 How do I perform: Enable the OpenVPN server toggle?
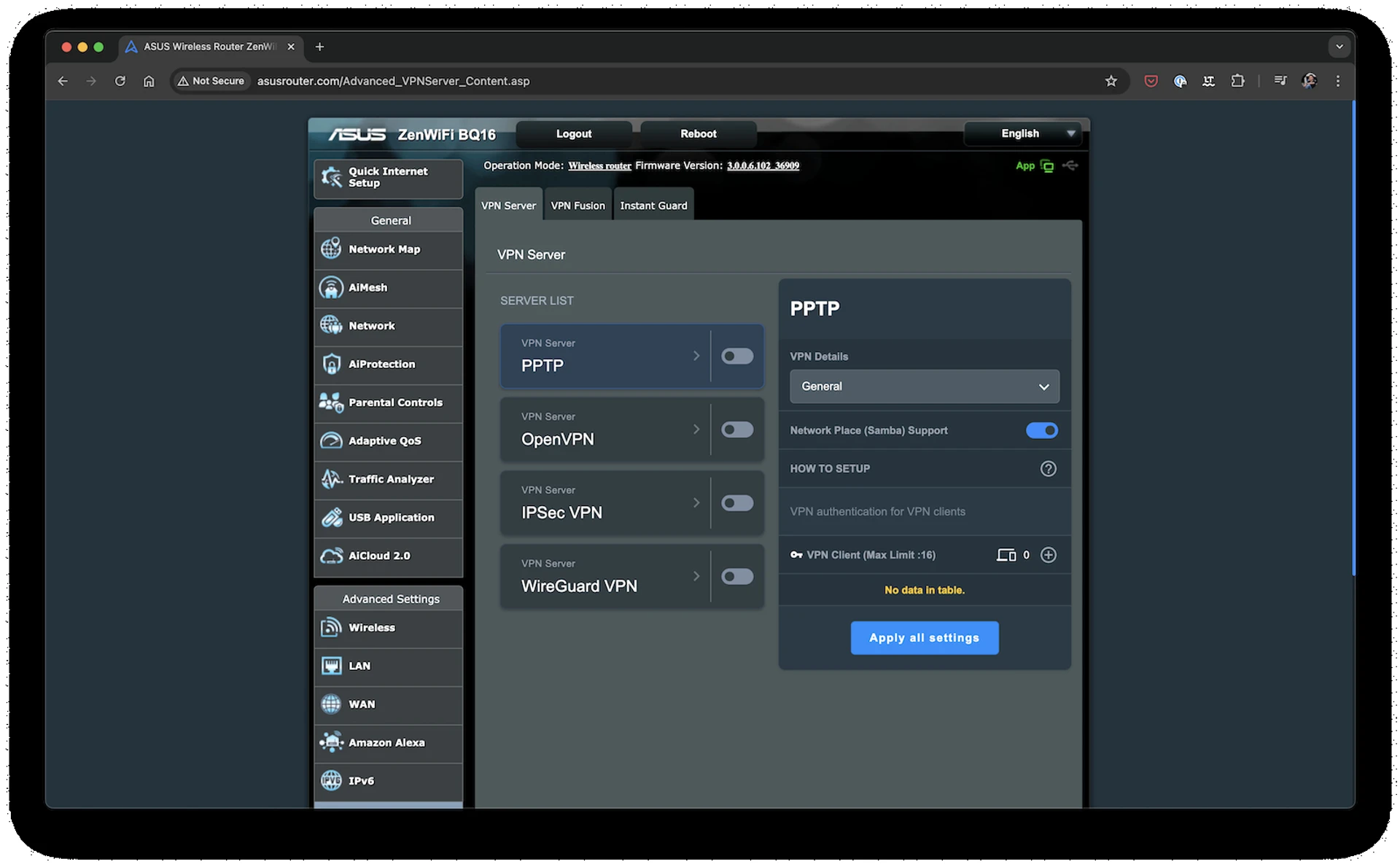click(737, 429)
